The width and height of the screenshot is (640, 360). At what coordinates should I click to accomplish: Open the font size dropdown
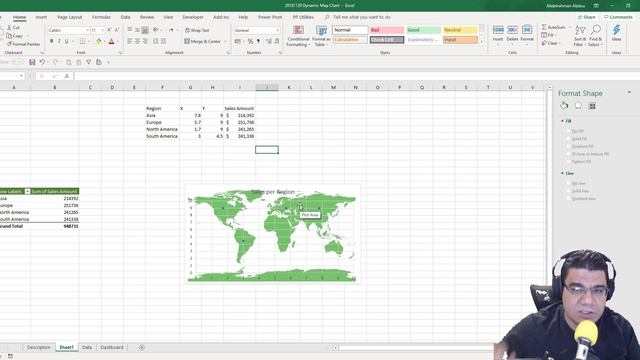click(102, 30)
